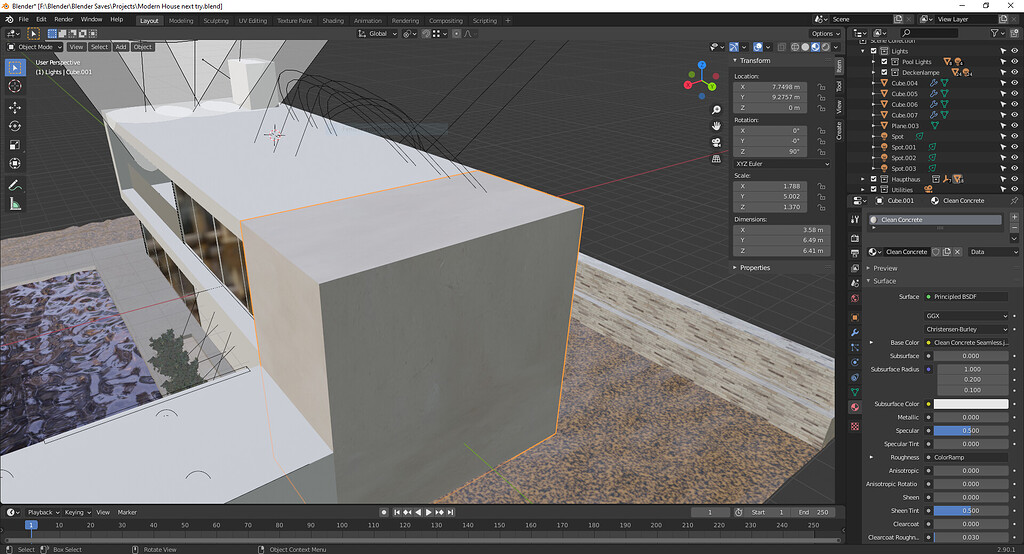Hide Cube.004 with its eye icon
1024x554 pixels.
1014,83
